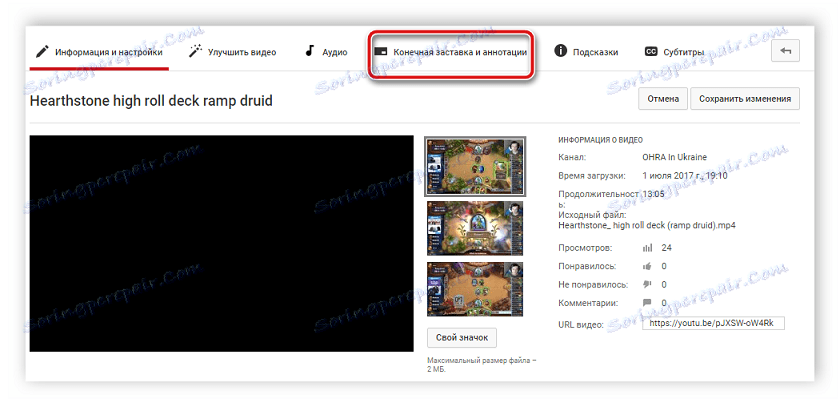Click the black video player preview
Image resolution: width=840 pixels, height=407 pixels.
[x=221, y=244]
